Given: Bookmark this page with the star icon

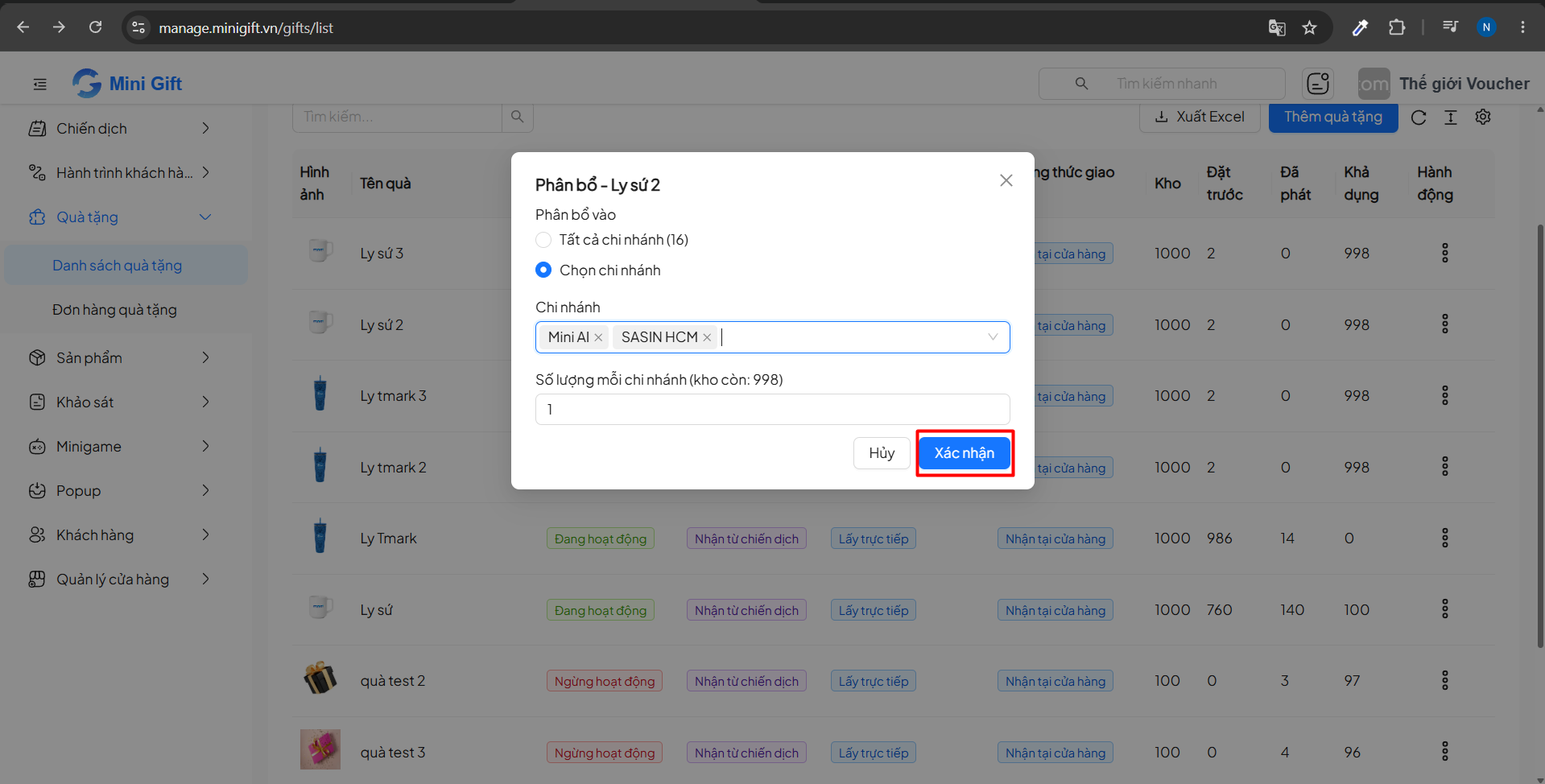Looking at the screenshot, I should [x=1310, y=27].
